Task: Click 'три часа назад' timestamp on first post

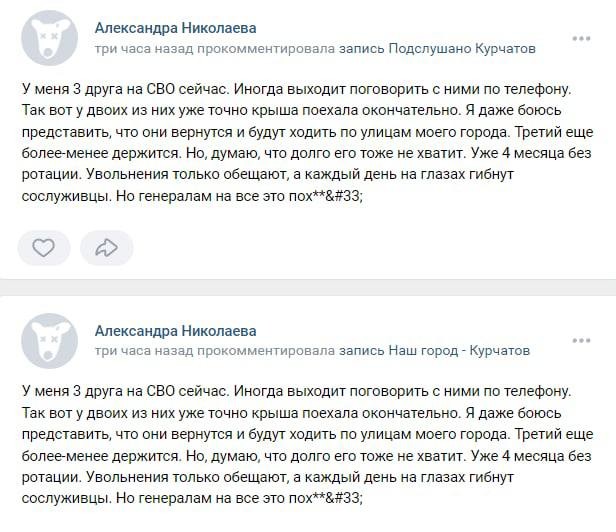Action: point(144,49)
